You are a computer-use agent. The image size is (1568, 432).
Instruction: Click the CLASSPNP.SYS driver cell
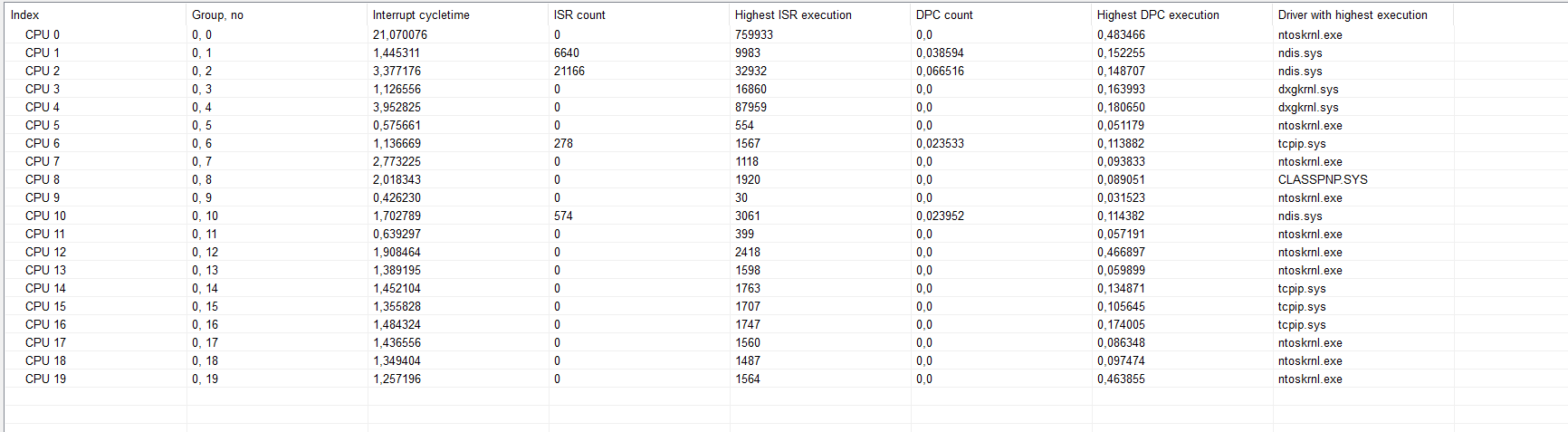coord(1323,179)
